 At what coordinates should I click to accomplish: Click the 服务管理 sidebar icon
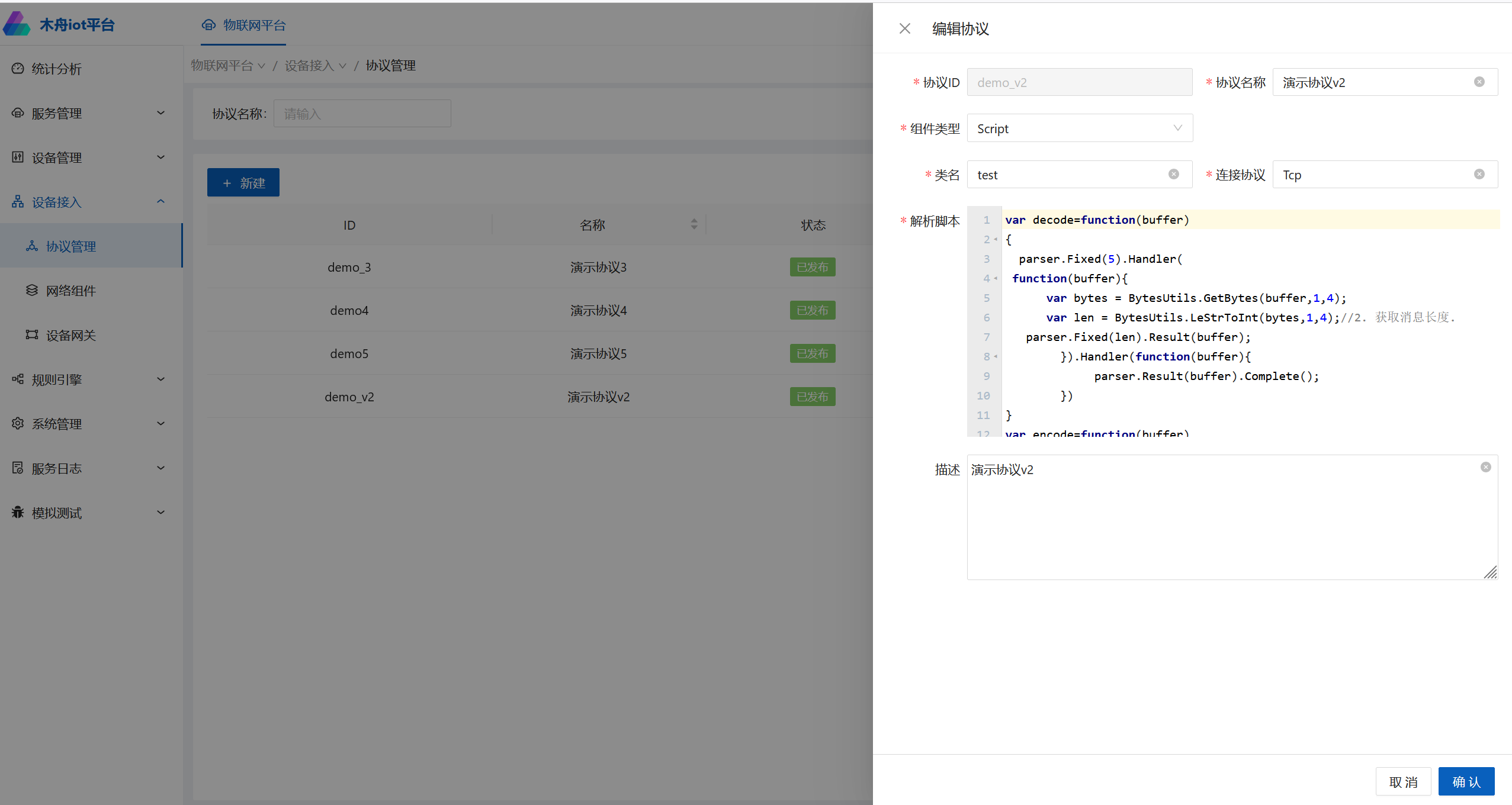point(18,113)
